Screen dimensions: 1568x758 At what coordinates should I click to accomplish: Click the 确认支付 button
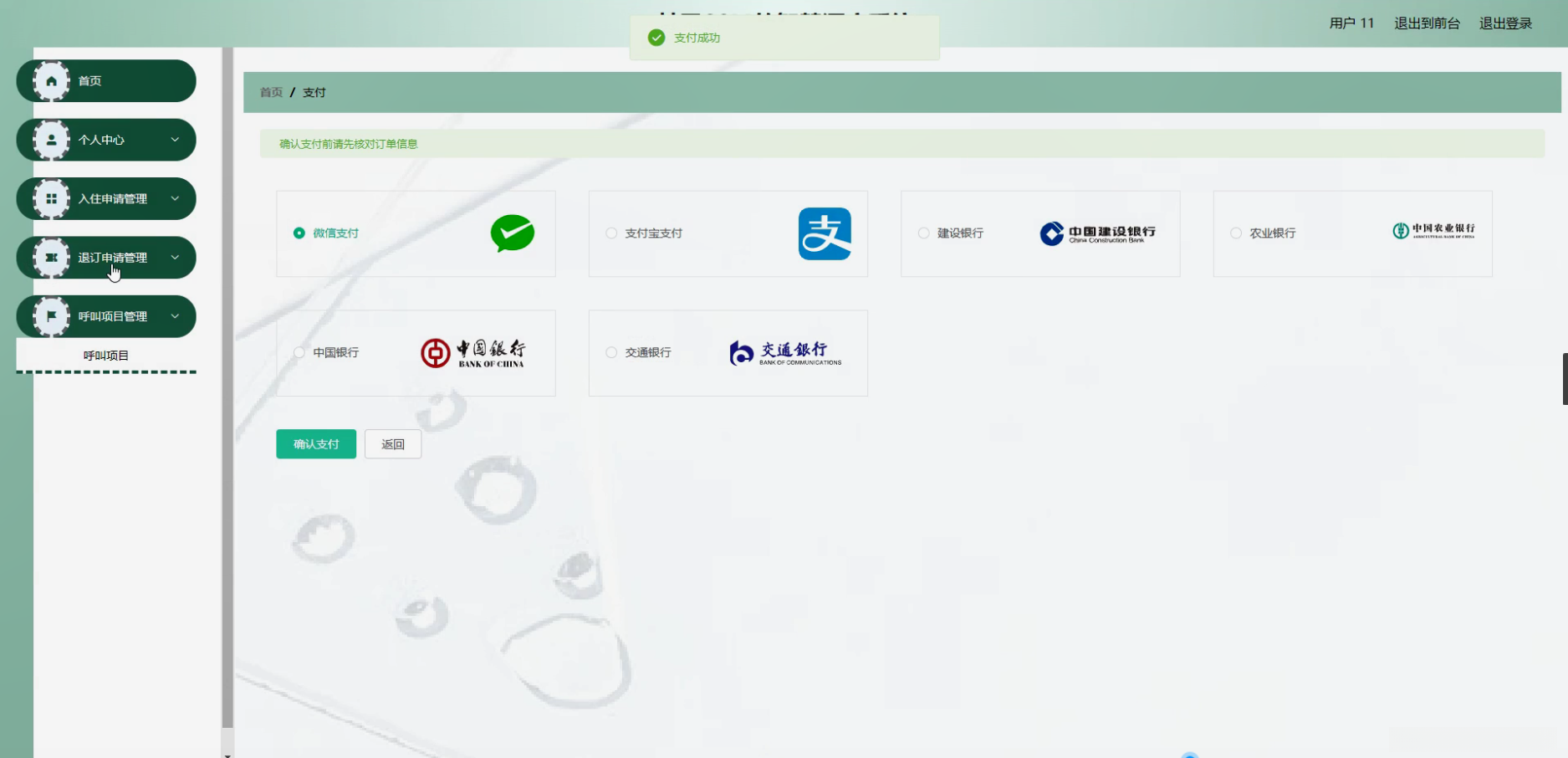[x=316, y=444]
